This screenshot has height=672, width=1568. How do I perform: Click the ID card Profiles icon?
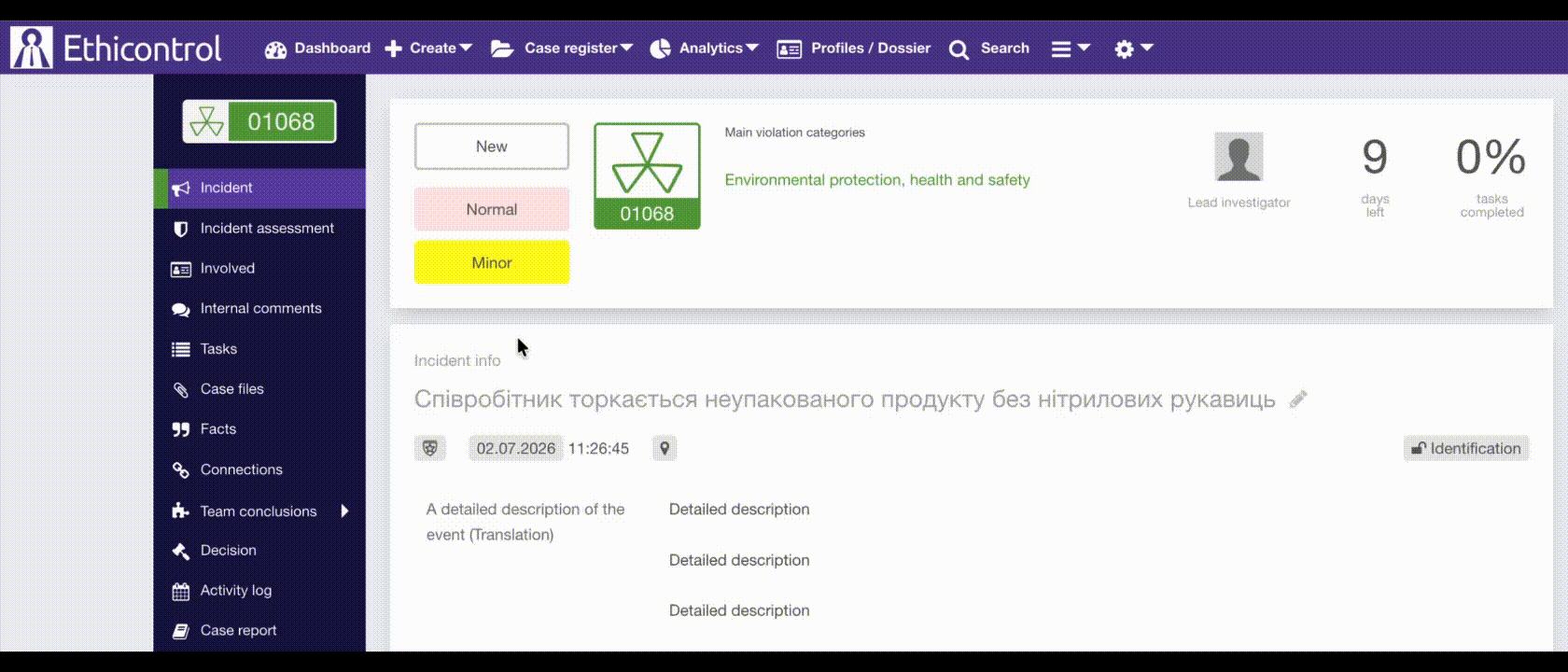click(x=789, y=49)
